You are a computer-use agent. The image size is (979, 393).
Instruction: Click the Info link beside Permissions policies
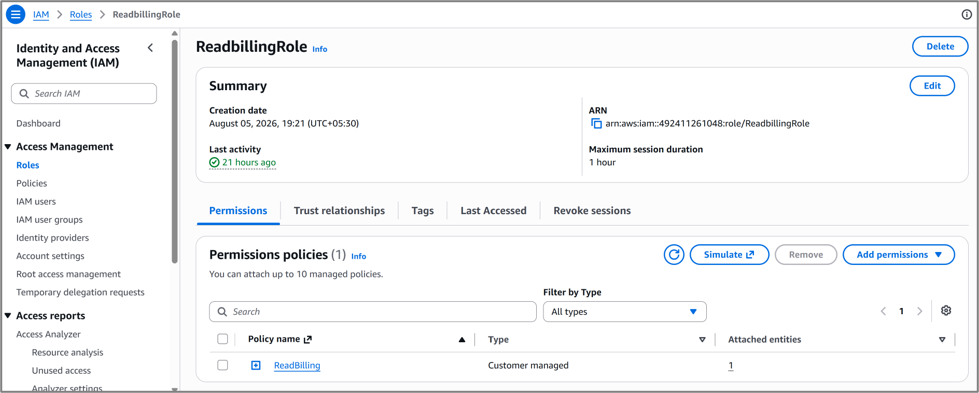[358, 256]
